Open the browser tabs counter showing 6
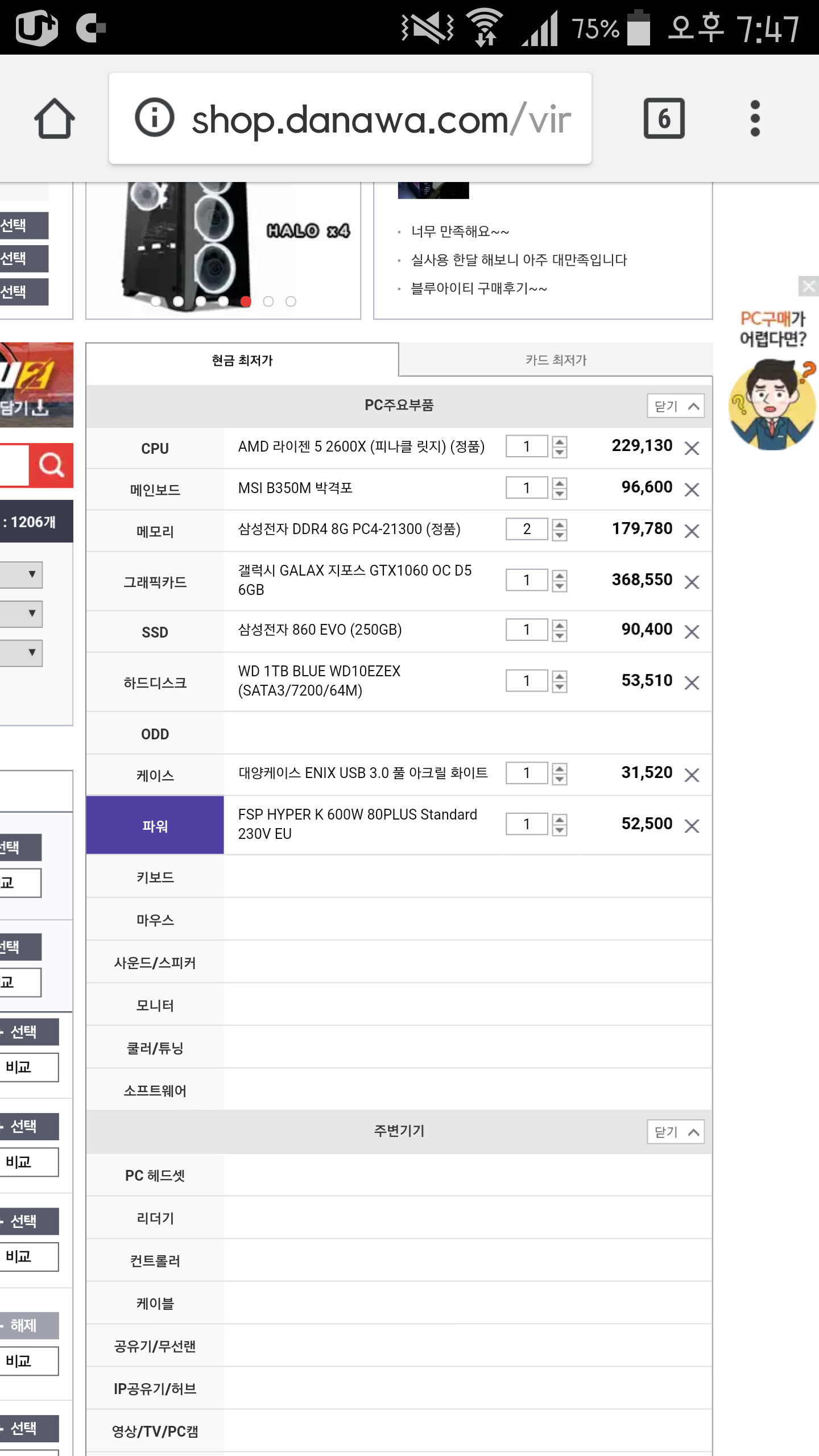 coord(664,118)
